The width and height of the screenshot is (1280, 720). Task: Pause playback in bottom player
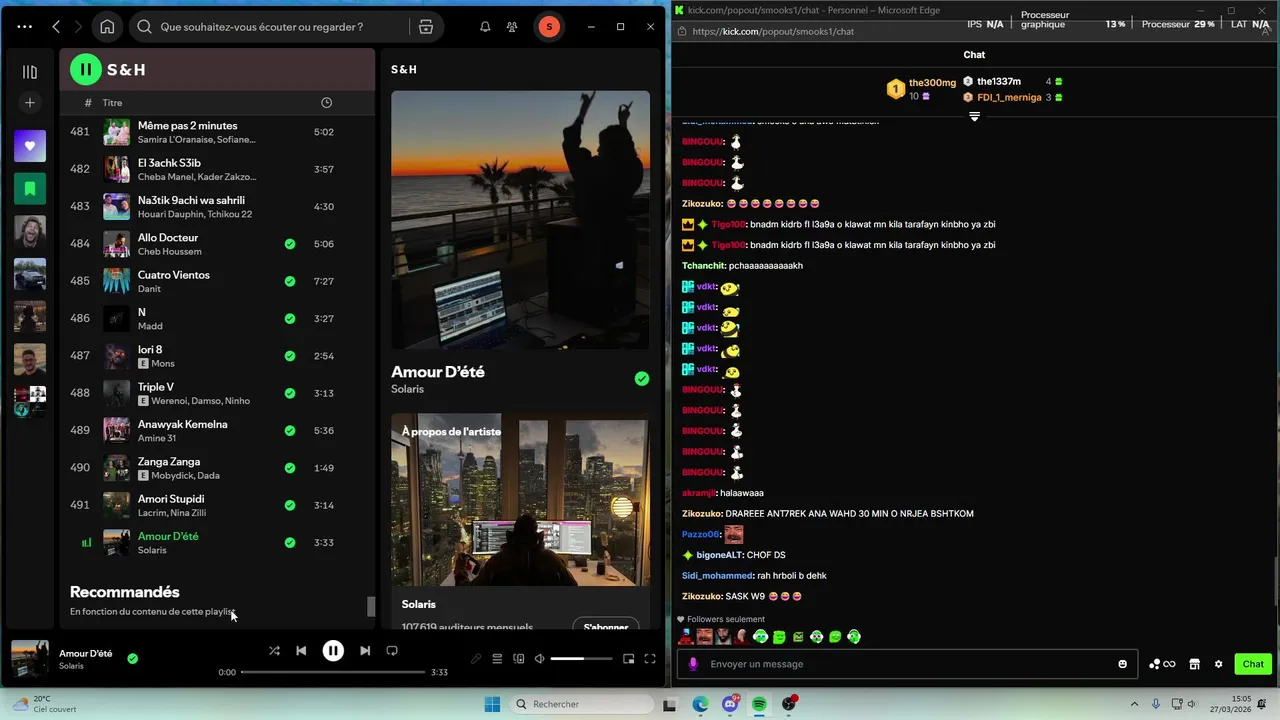[333, 651]
